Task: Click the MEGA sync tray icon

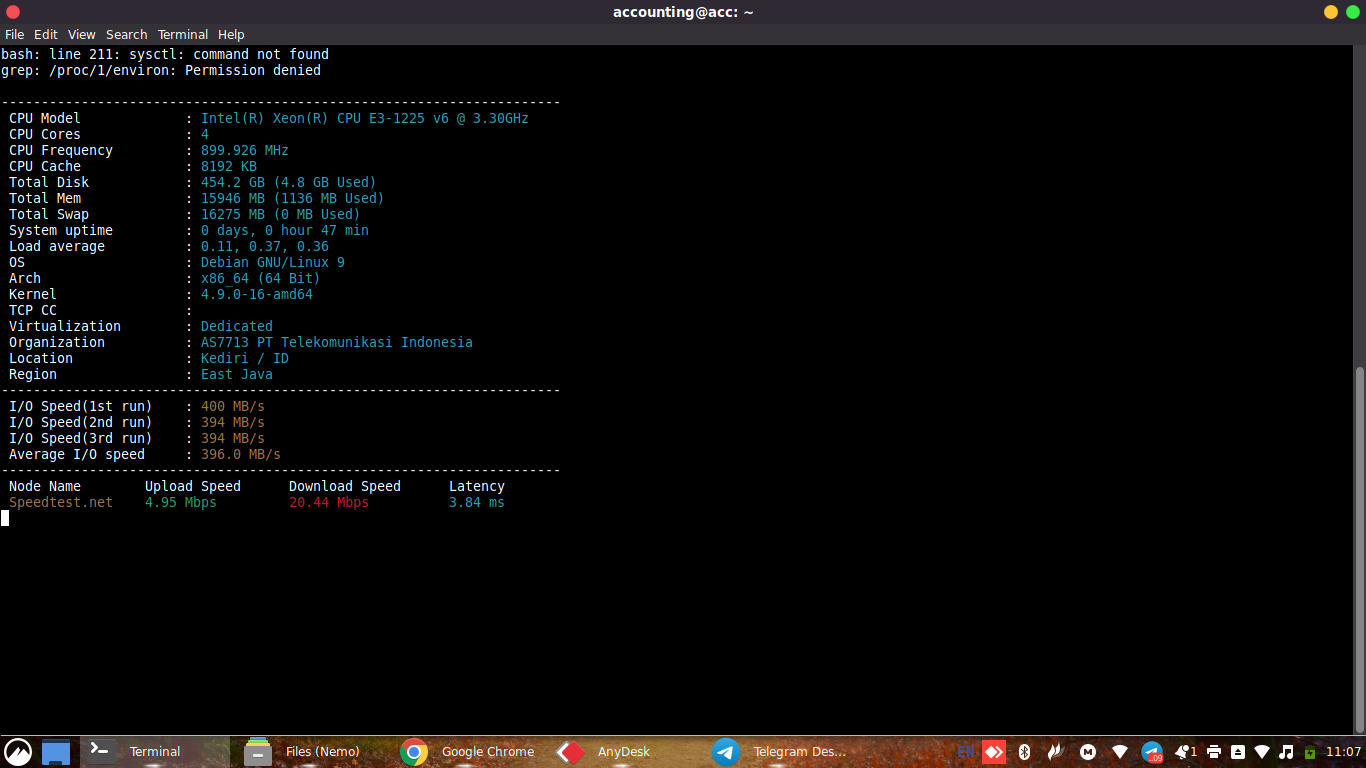Action: pyautogui.click(x=1088, y=752)
